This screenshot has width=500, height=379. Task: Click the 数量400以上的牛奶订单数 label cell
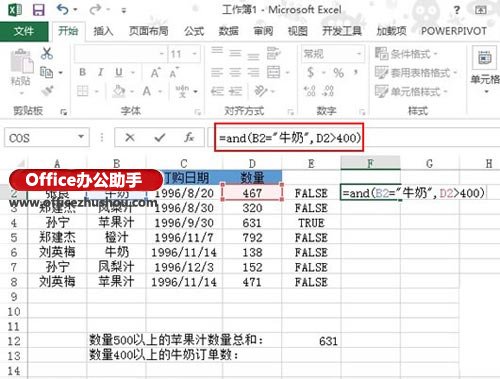163,355
